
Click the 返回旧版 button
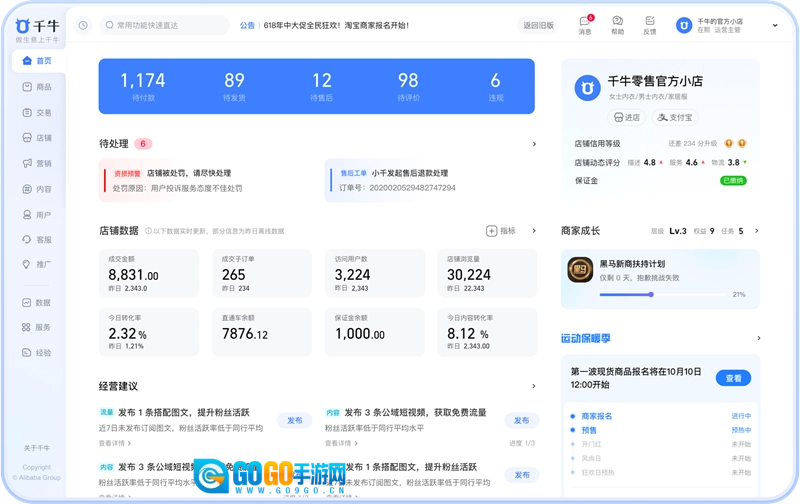[538, 25]
